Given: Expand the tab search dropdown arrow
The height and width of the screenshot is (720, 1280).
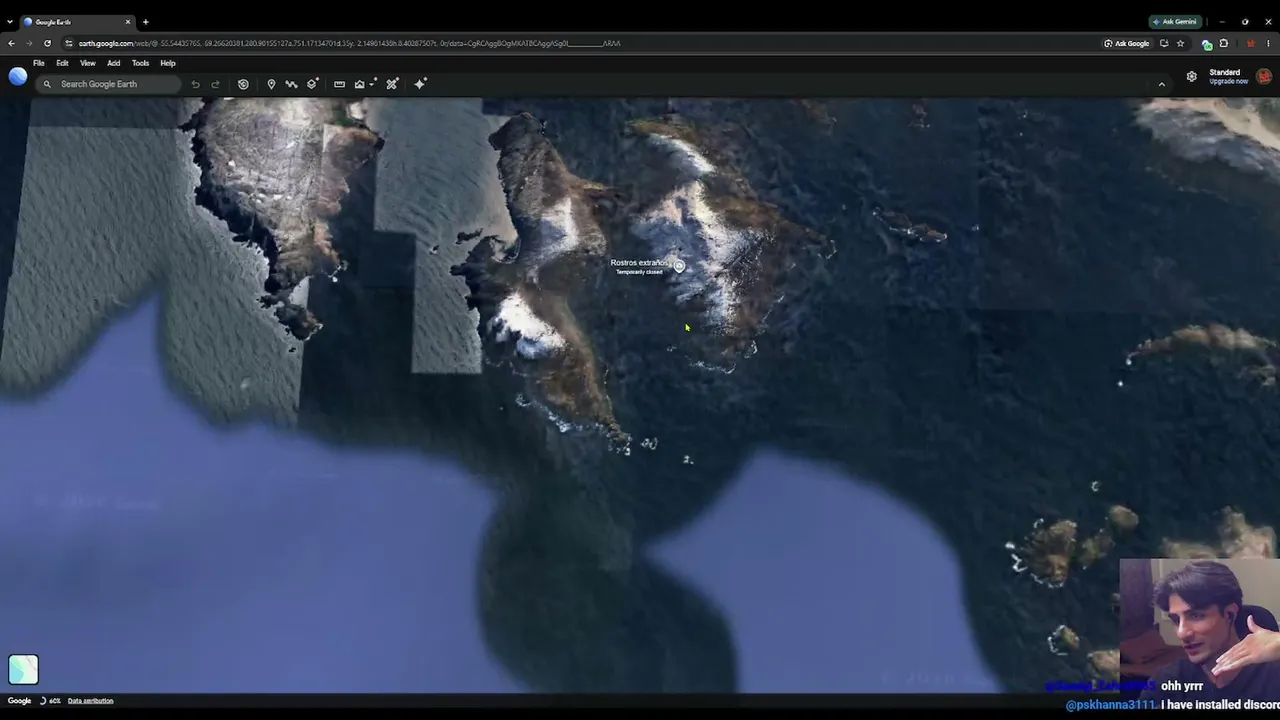Looking at the screenshot, I should (x=10, y=21).
